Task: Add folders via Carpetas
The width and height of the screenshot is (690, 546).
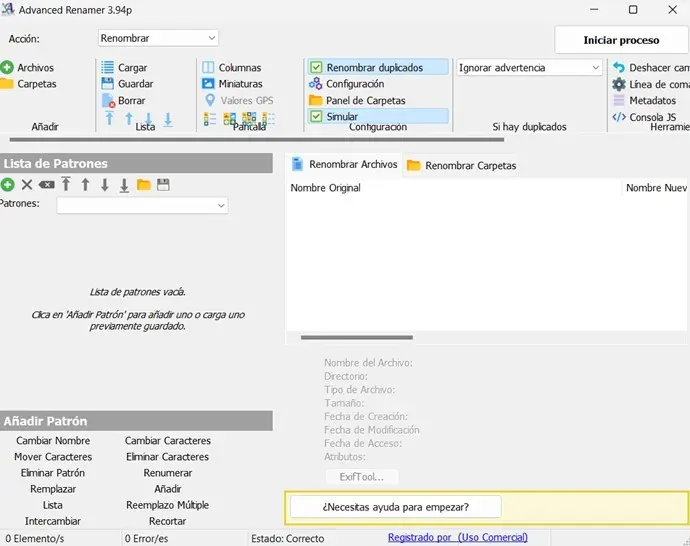Action: [x=28, y=84]
